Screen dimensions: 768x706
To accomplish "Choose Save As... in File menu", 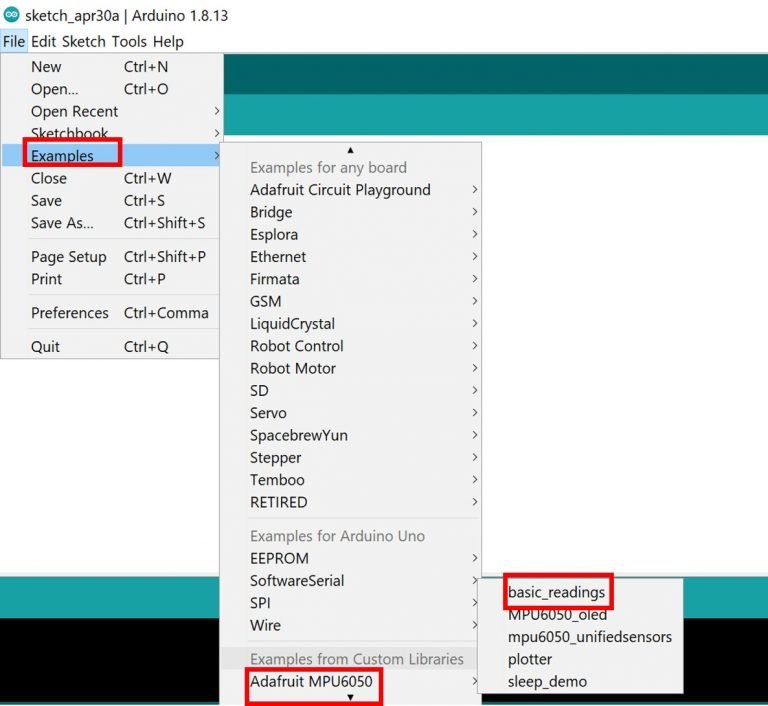I will (x=62, y=223).
